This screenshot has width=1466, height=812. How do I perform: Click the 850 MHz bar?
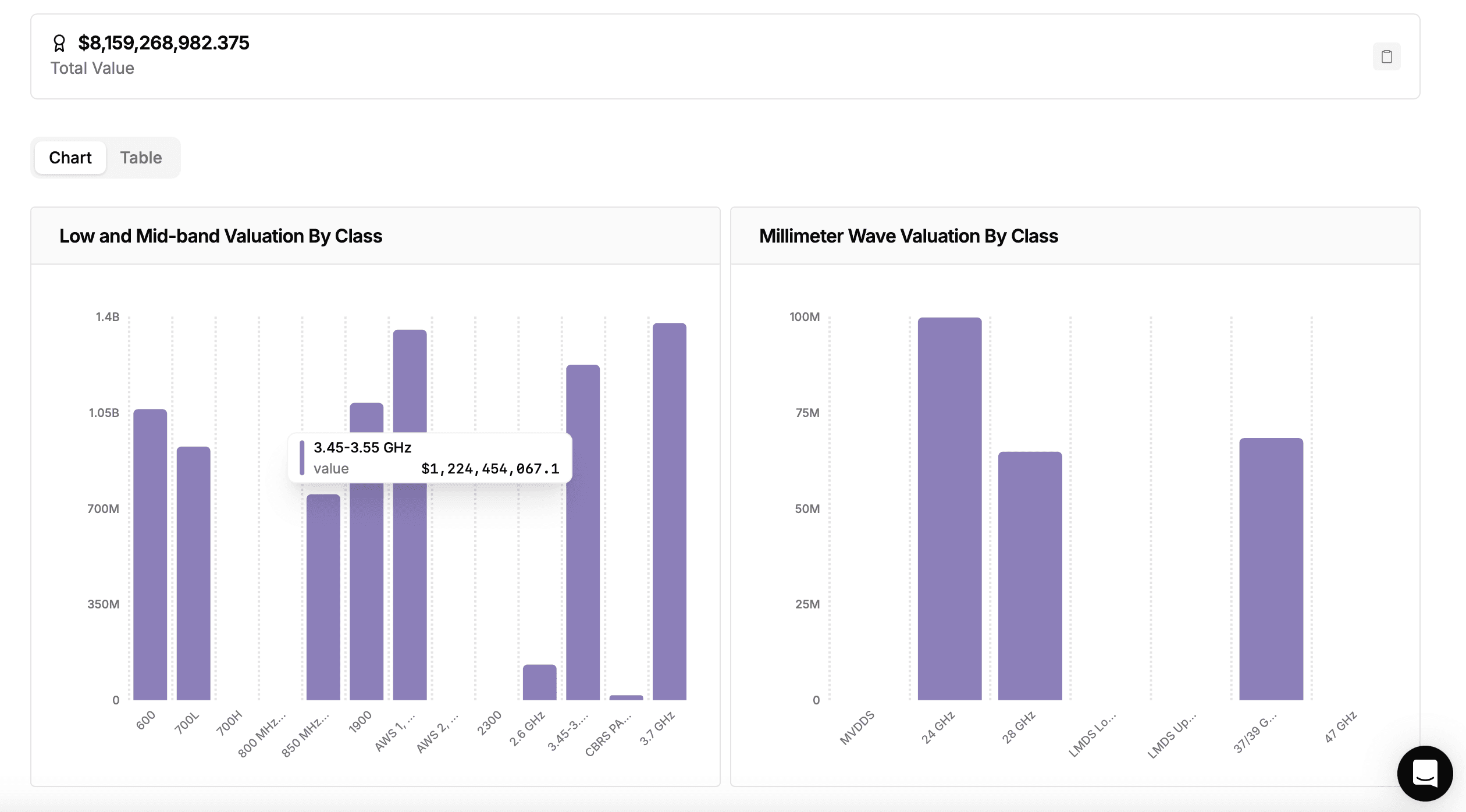[x=323, y=596]
